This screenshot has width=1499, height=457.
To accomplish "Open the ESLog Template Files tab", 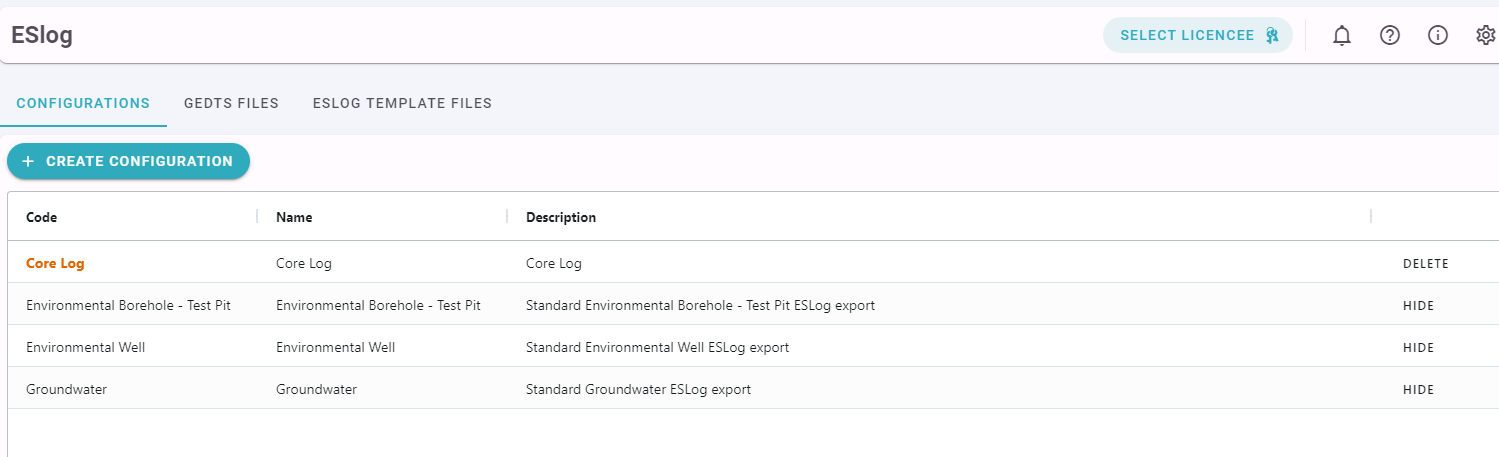I will (402, 103).
